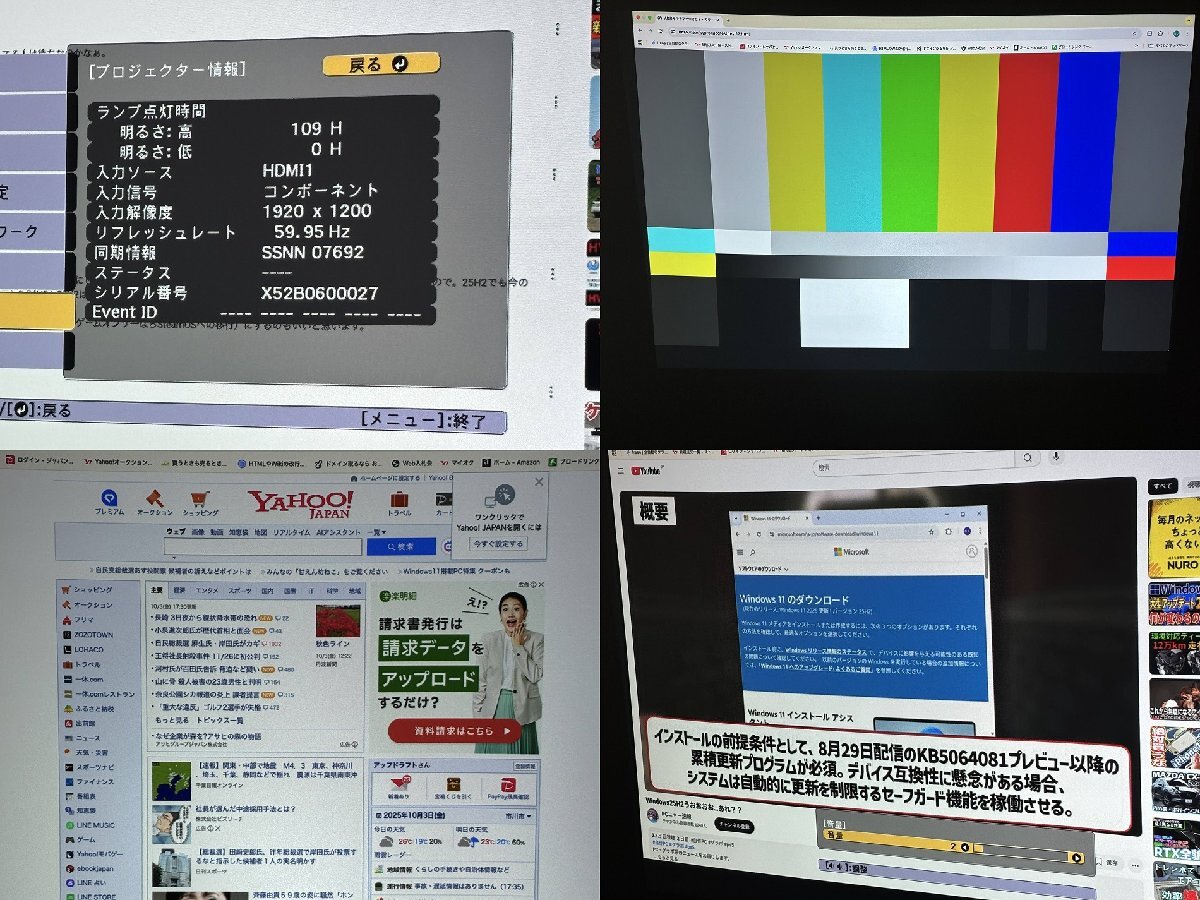
Task: Select the リアルタイム search tab
Action: [x=291, y=532]
